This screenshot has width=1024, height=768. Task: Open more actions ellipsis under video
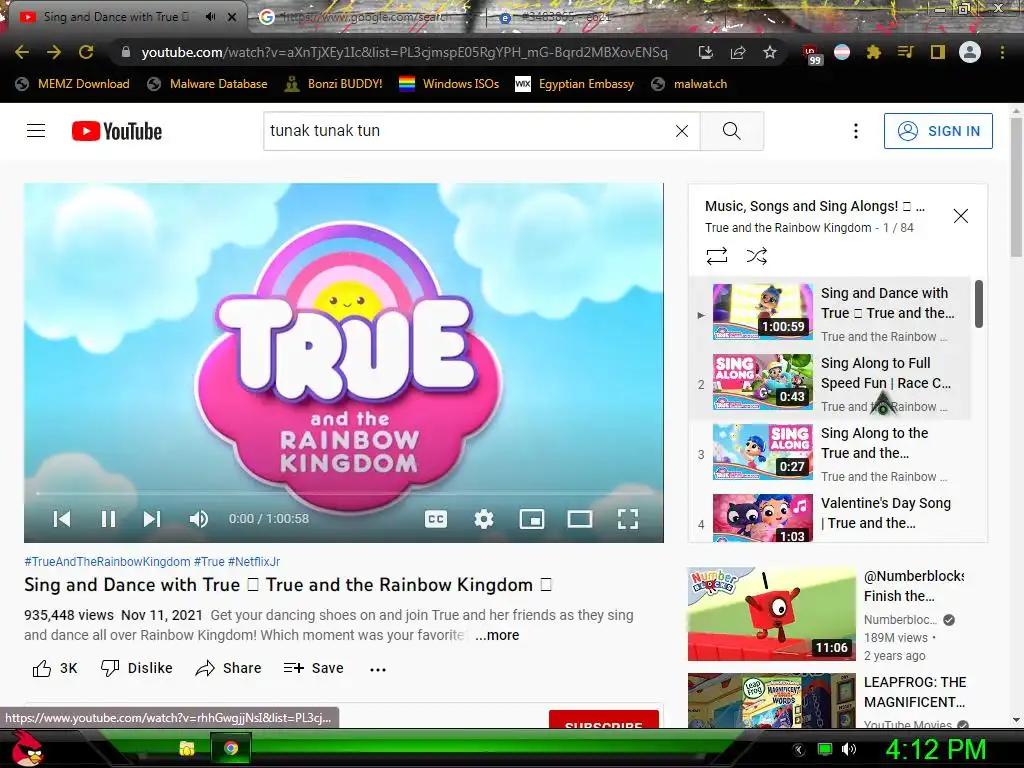(378, 669)
